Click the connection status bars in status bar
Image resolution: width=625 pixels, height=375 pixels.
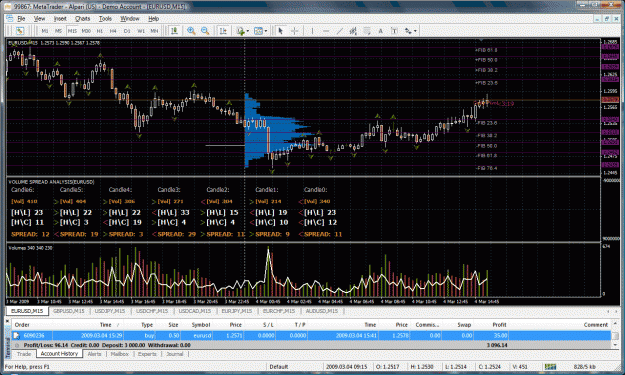550,367
